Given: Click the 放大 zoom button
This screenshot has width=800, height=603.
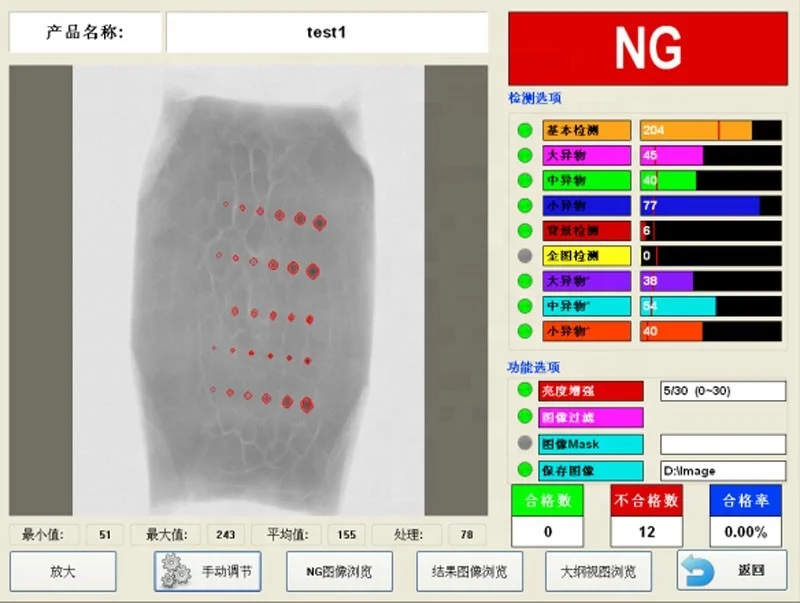Looking at the screenshot, I should (63, 570).
